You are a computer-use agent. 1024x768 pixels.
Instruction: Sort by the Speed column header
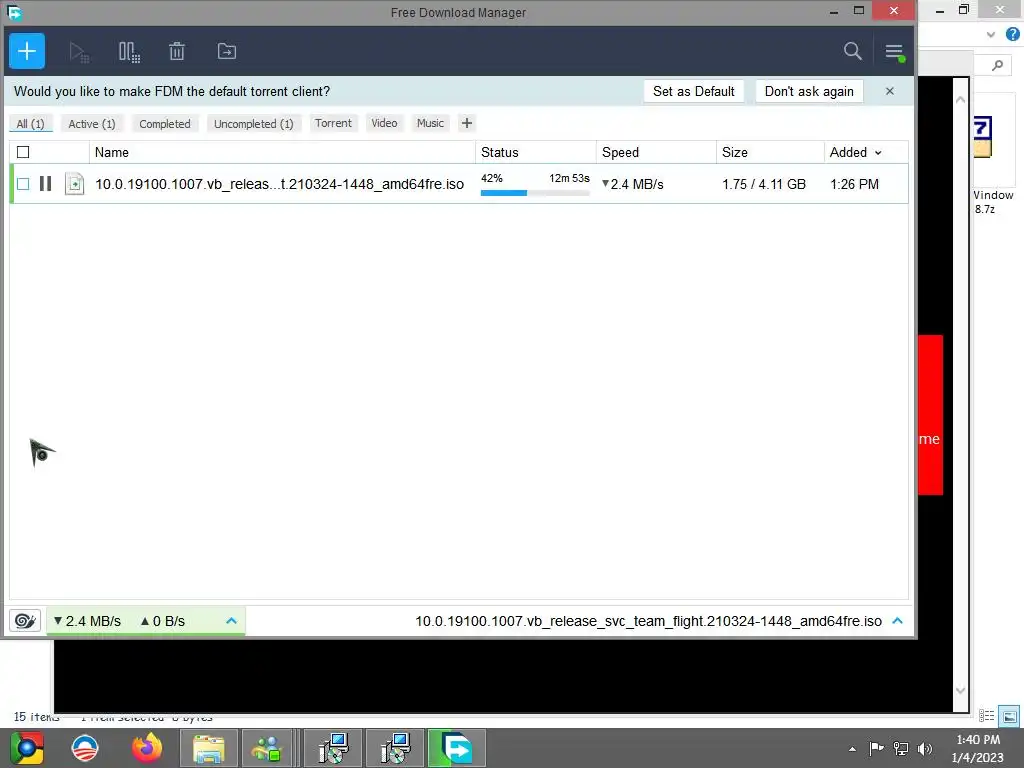point(620,152)
